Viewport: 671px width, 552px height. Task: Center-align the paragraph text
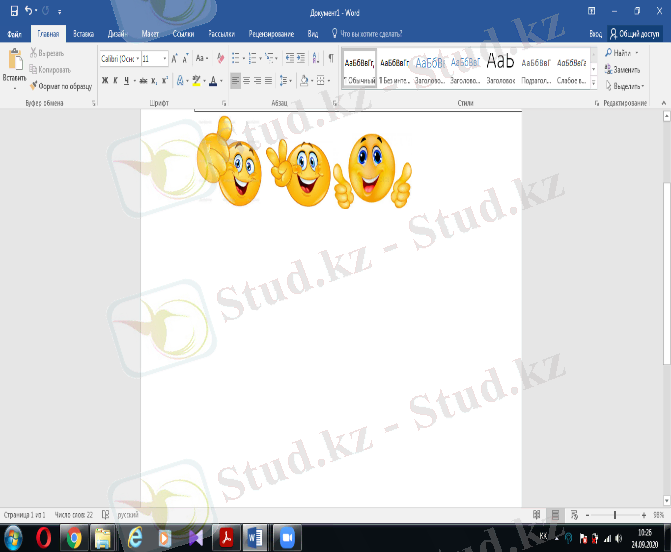coord(246,80)
